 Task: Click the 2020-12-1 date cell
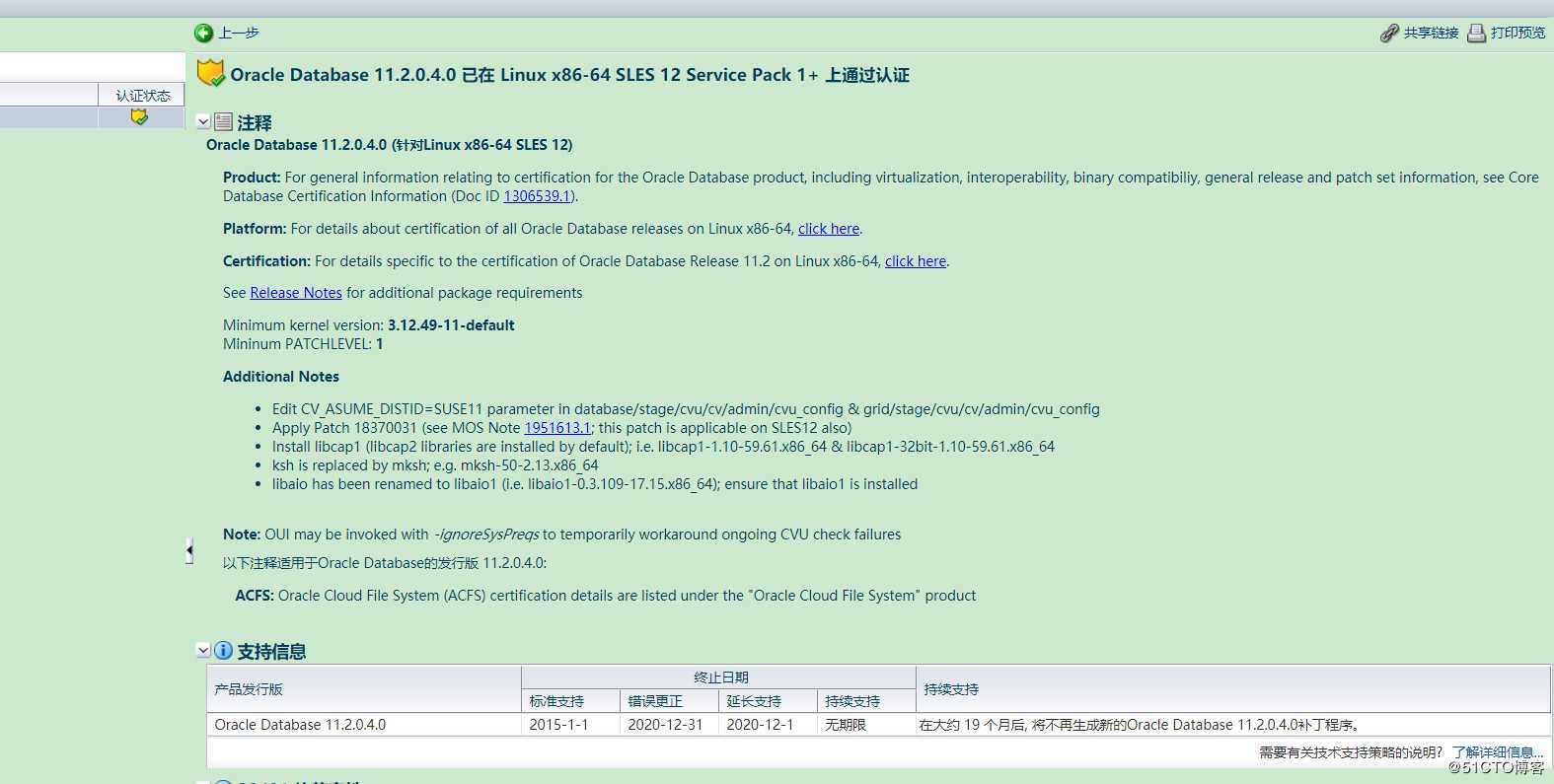(768, 725)
